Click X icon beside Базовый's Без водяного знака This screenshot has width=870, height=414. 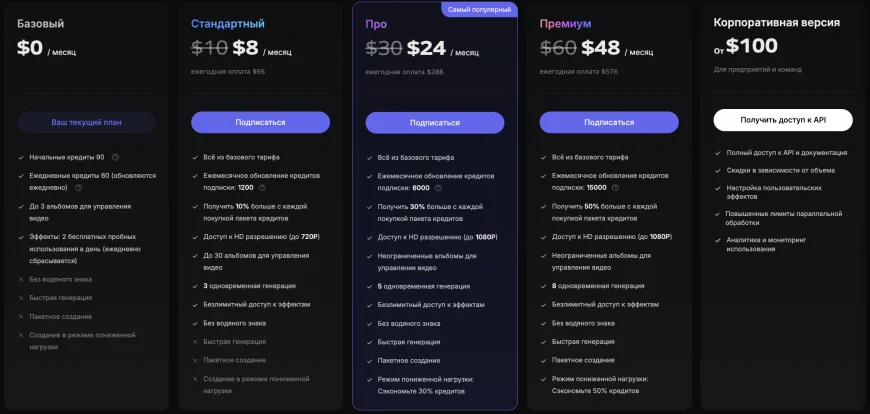tap(21, 279)
